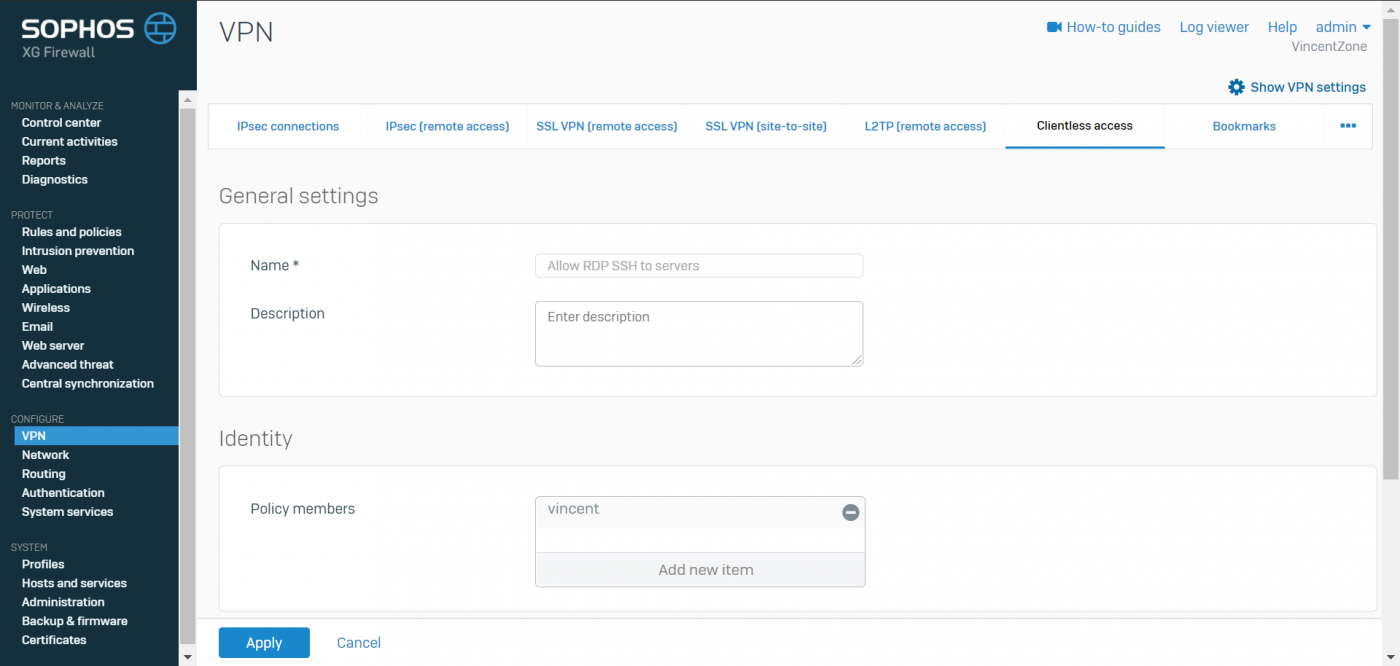
Task: Open Rules and policies
Action: 72,232
